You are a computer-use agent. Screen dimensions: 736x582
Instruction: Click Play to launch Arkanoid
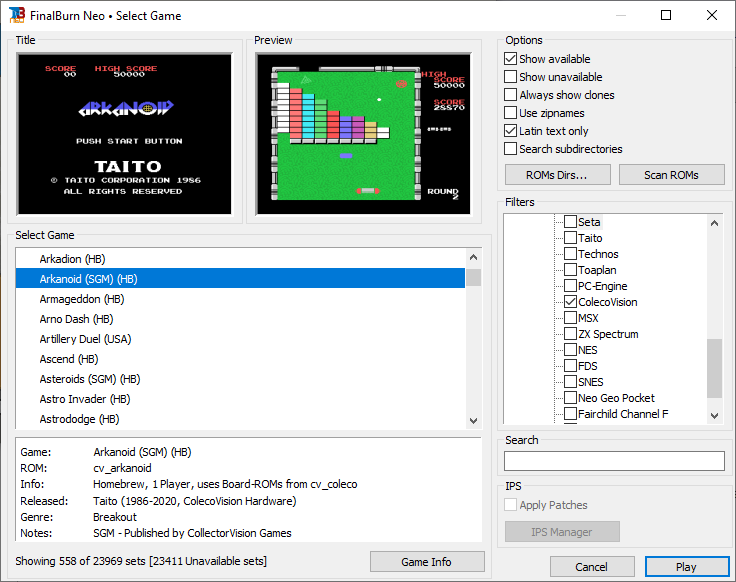coord(687,567)
